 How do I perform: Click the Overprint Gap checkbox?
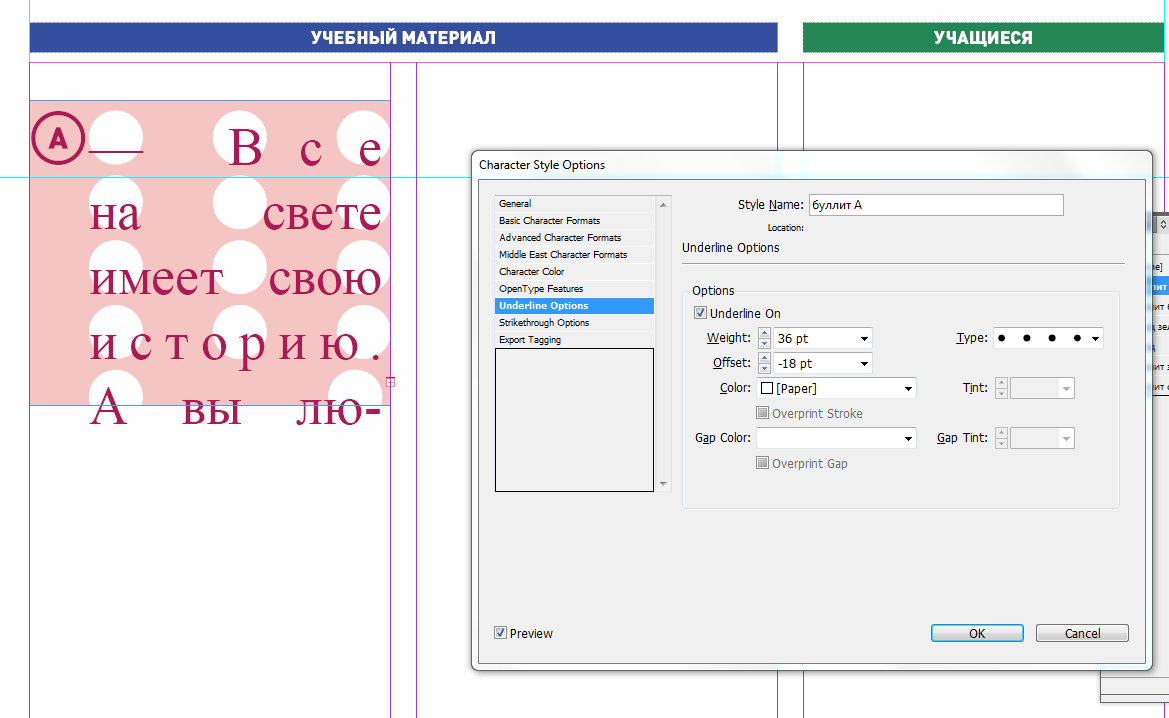coord(762,463)
